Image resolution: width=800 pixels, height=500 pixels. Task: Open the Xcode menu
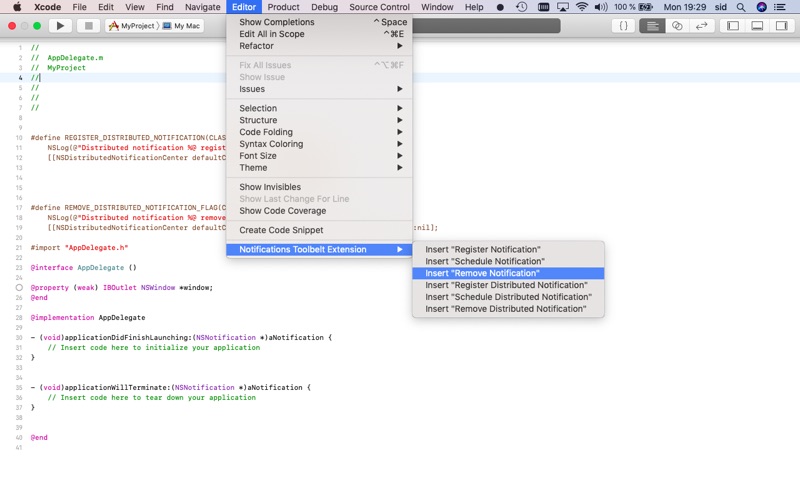point(47,7)
